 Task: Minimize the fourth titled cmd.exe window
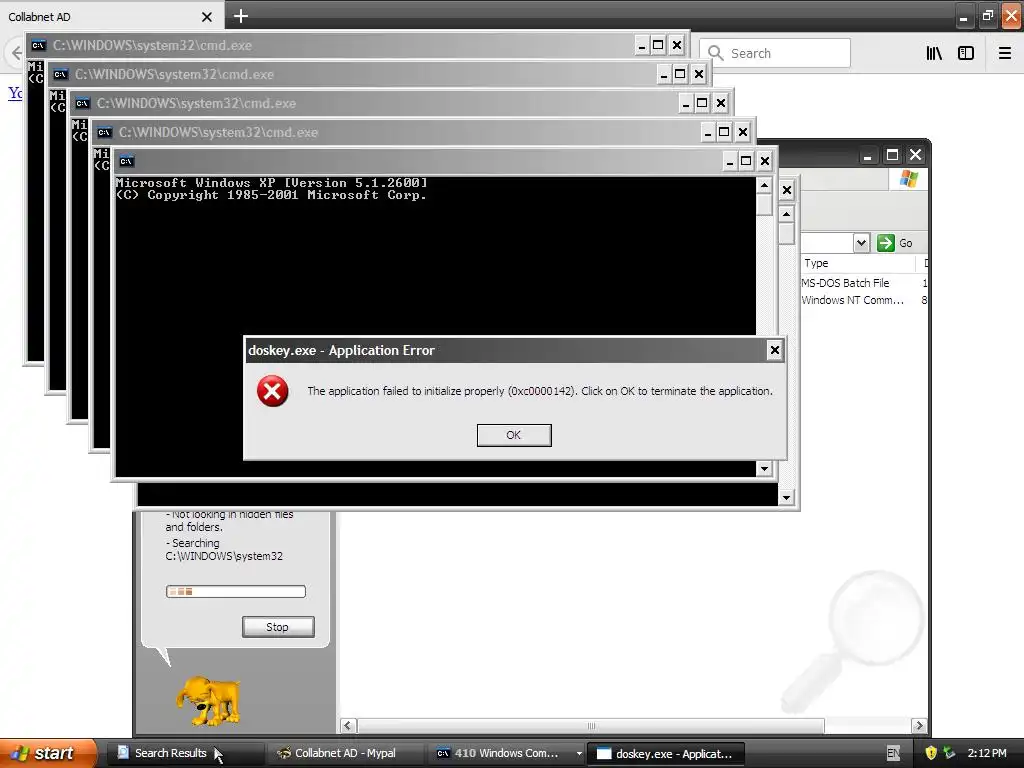point(708,132)
